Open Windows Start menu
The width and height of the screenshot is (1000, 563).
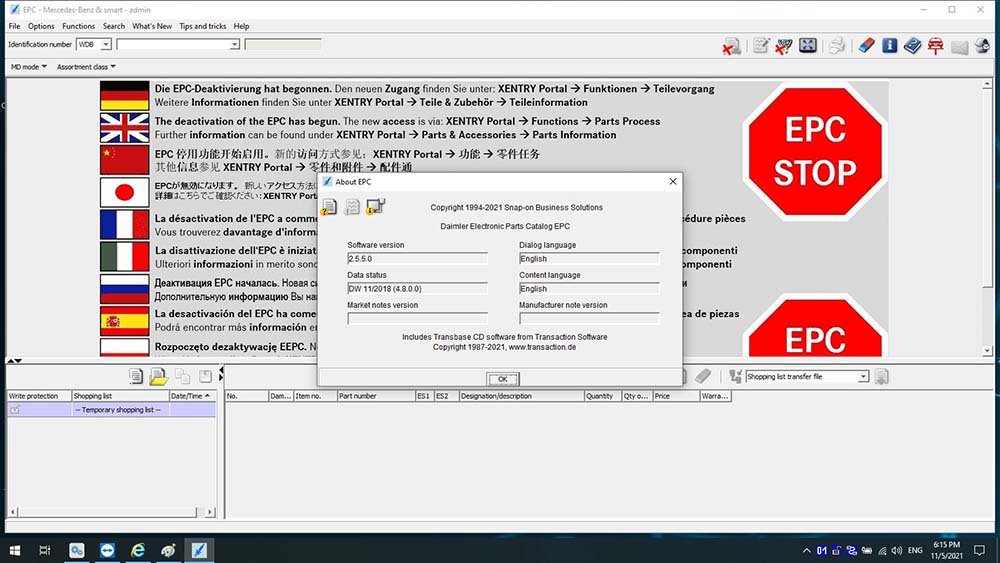pos(15,550)
